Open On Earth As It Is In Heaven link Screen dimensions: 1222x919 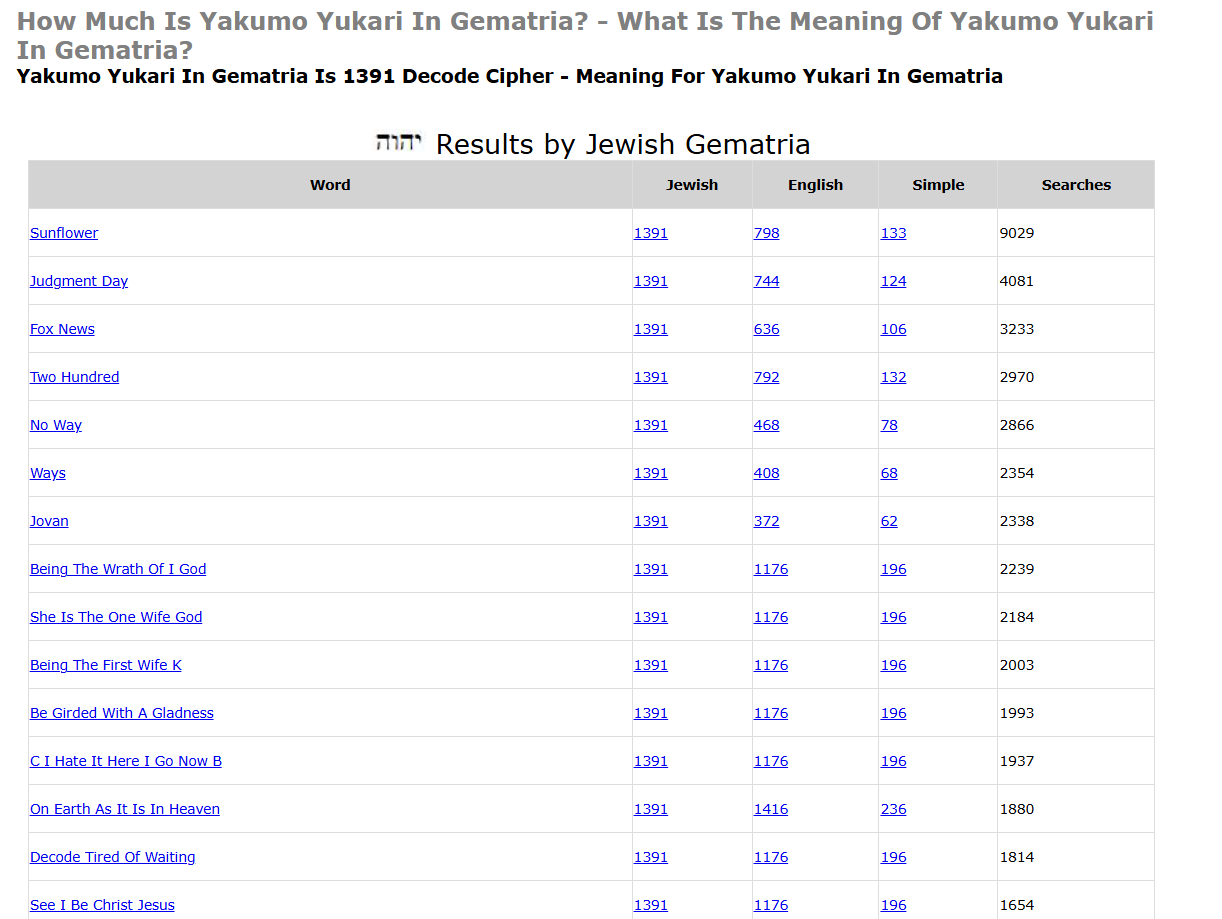125,809
